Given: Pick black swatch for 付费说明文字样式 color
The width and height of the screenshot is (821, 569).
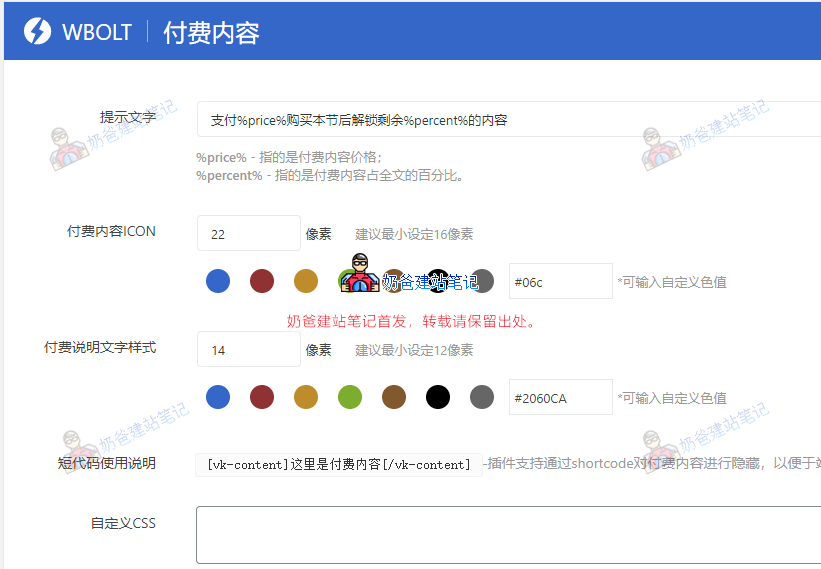Looking at the screenshot, I should pos(438,397).
